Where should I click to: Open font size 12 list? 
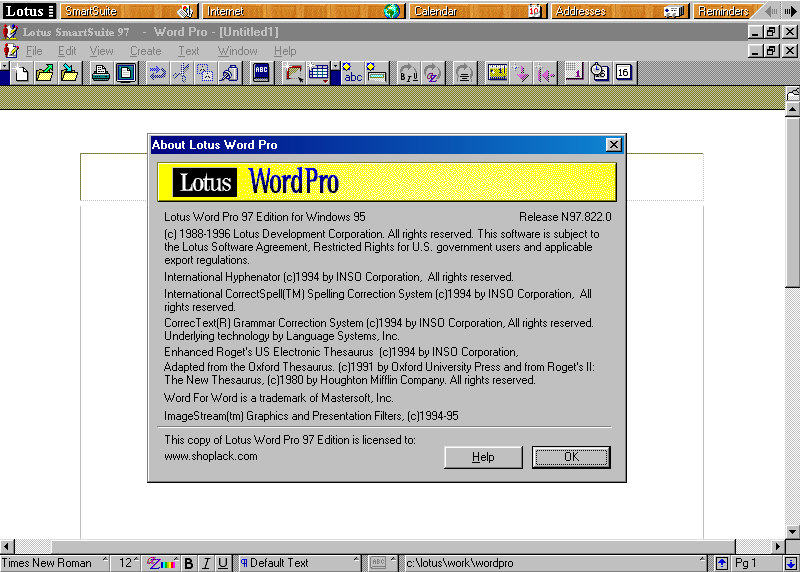coord(126,563)
